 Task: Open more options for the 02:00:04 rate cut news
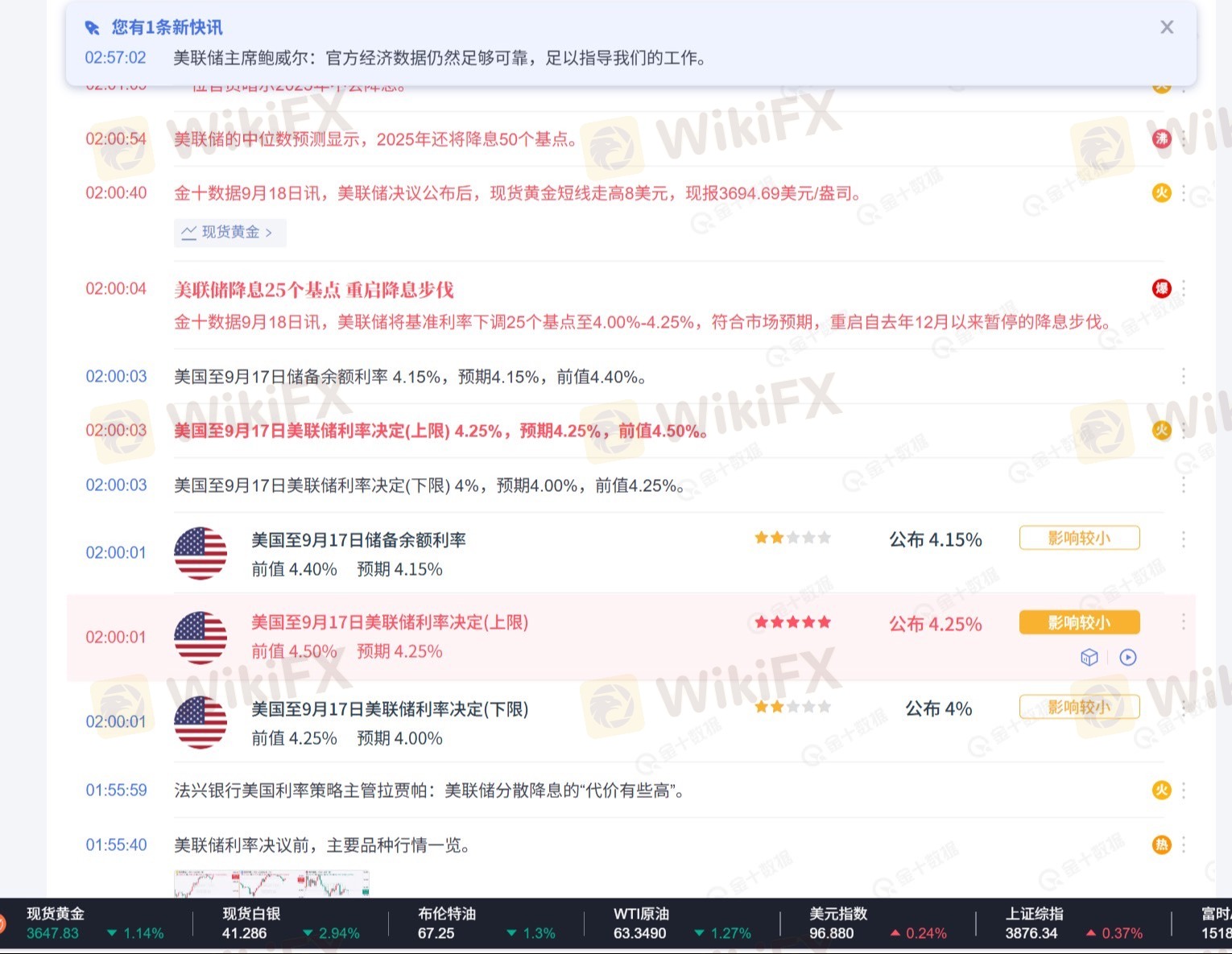click(1183, 289)
